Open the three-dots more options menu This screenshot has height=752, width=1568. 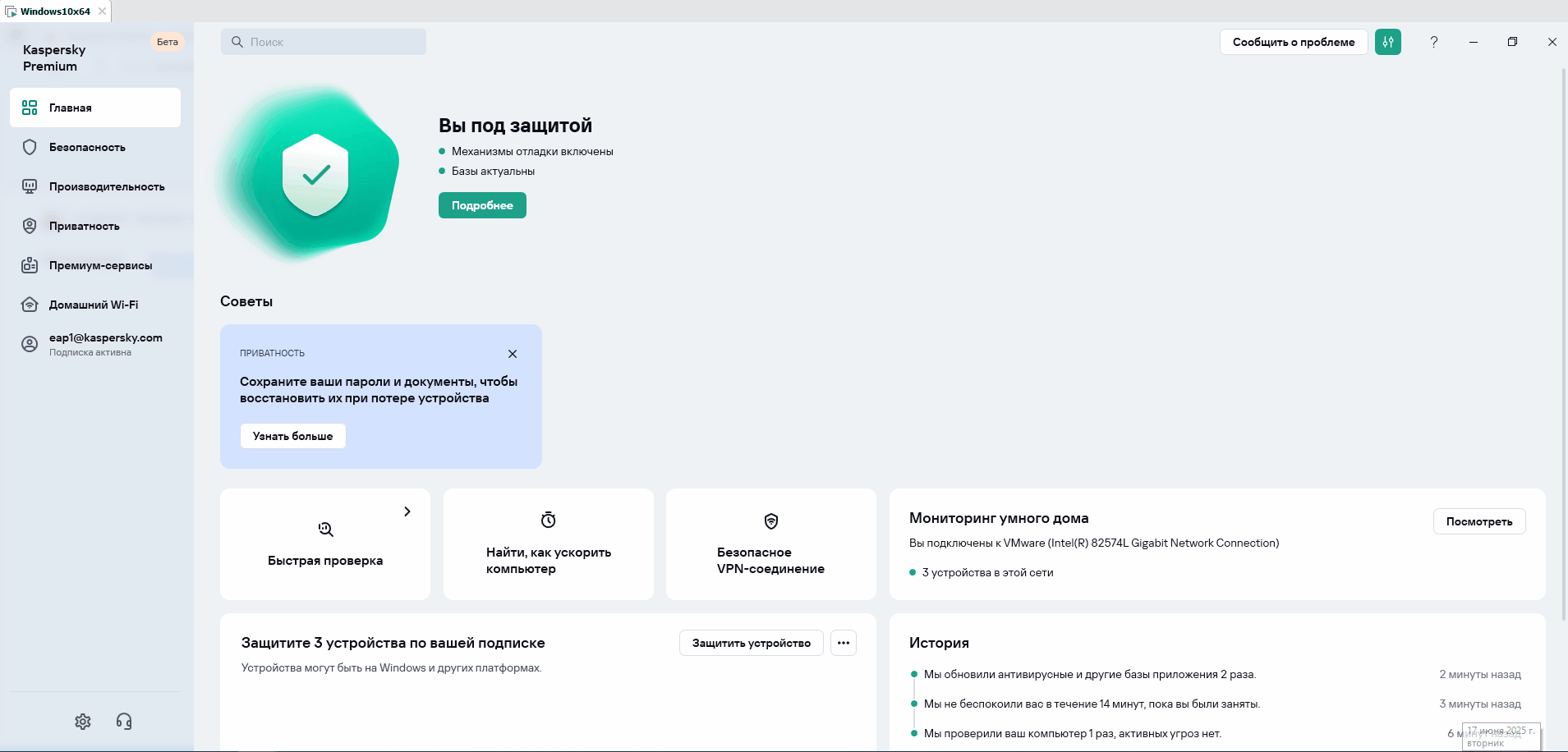point(844,643)
